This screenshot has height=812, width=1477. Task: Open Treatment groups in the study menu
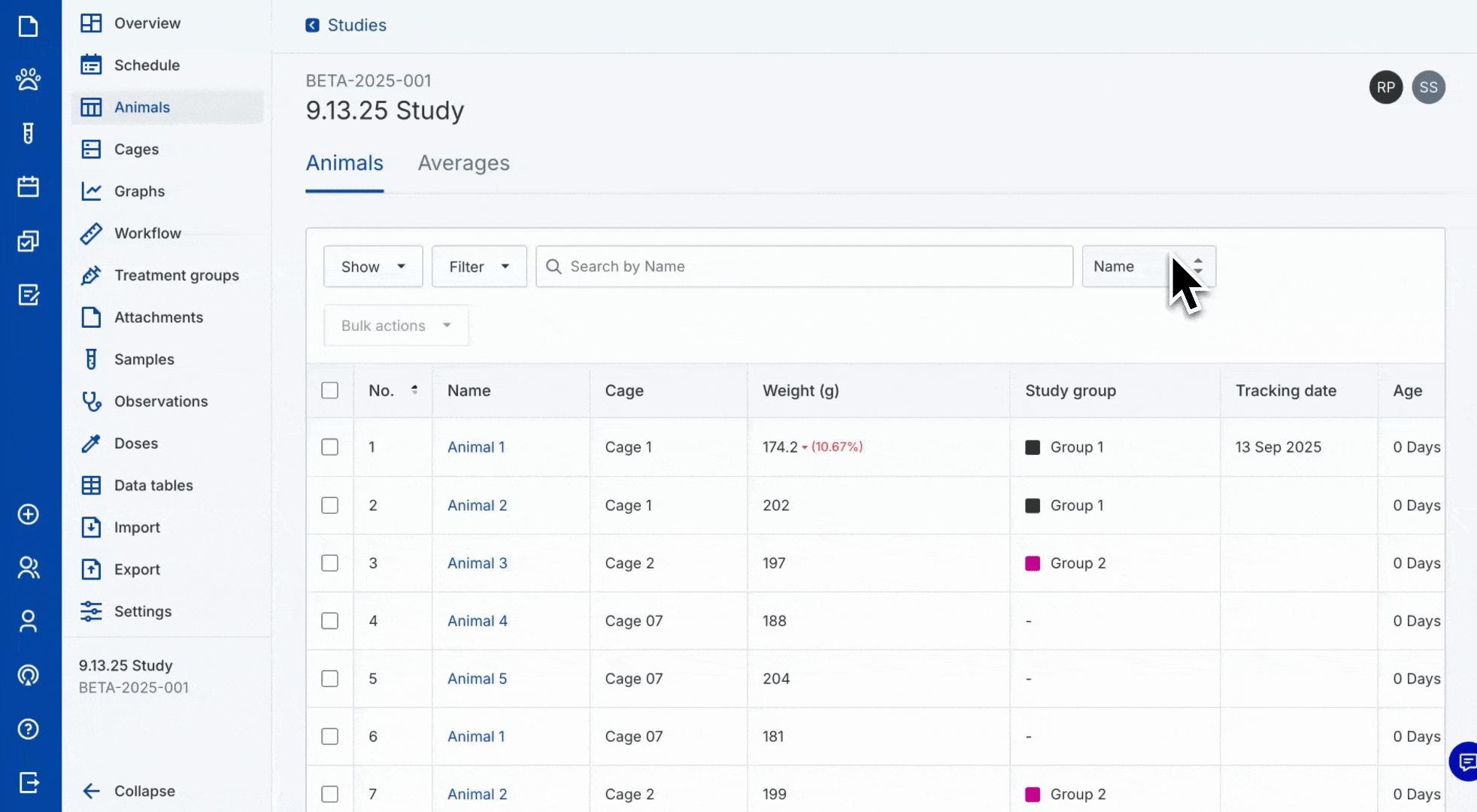176,275
